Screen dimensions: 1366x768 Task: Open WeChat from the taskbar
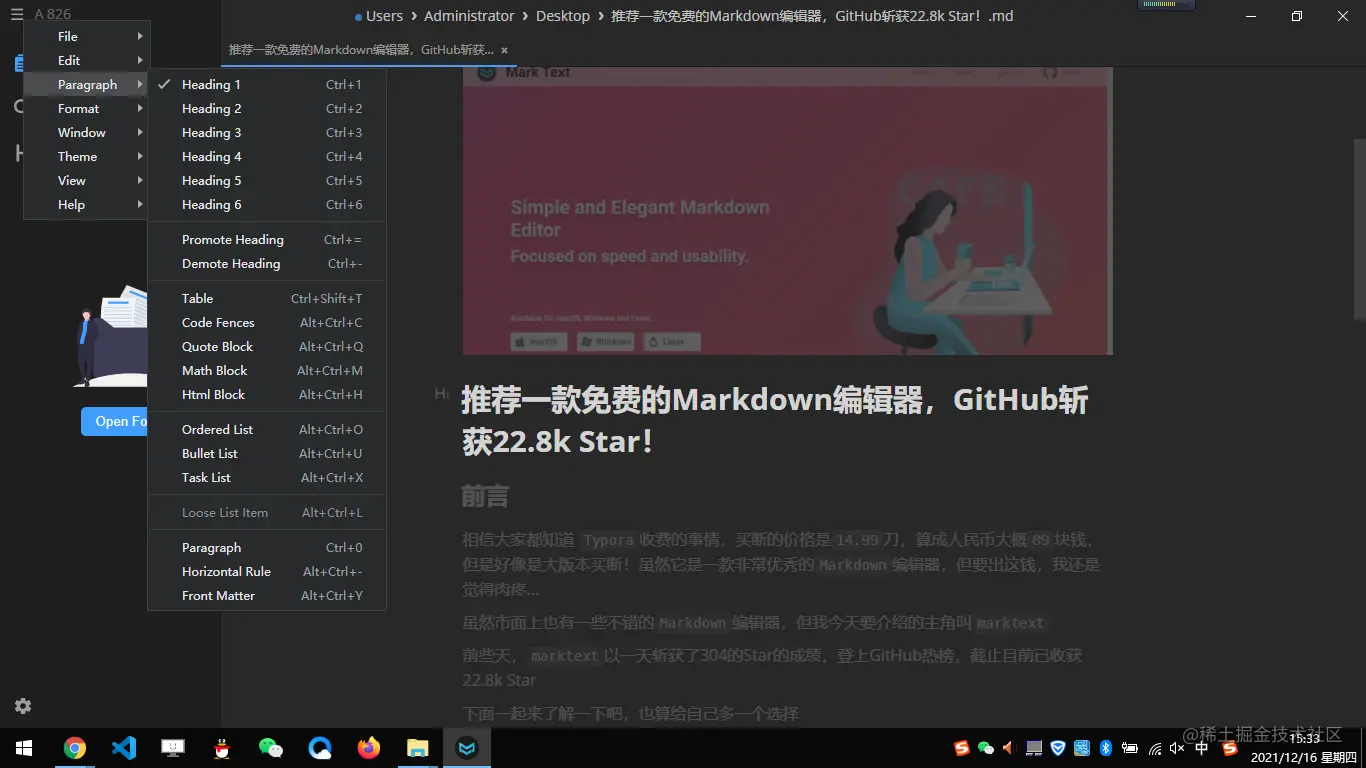point(271,748)
